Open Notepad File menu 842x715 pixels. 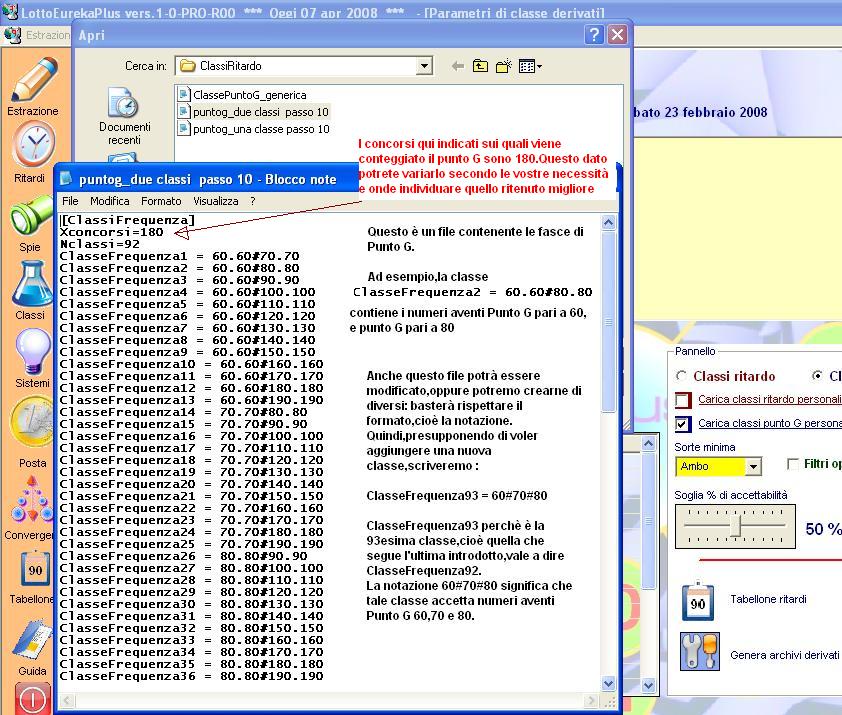click(x=70, y=201)
